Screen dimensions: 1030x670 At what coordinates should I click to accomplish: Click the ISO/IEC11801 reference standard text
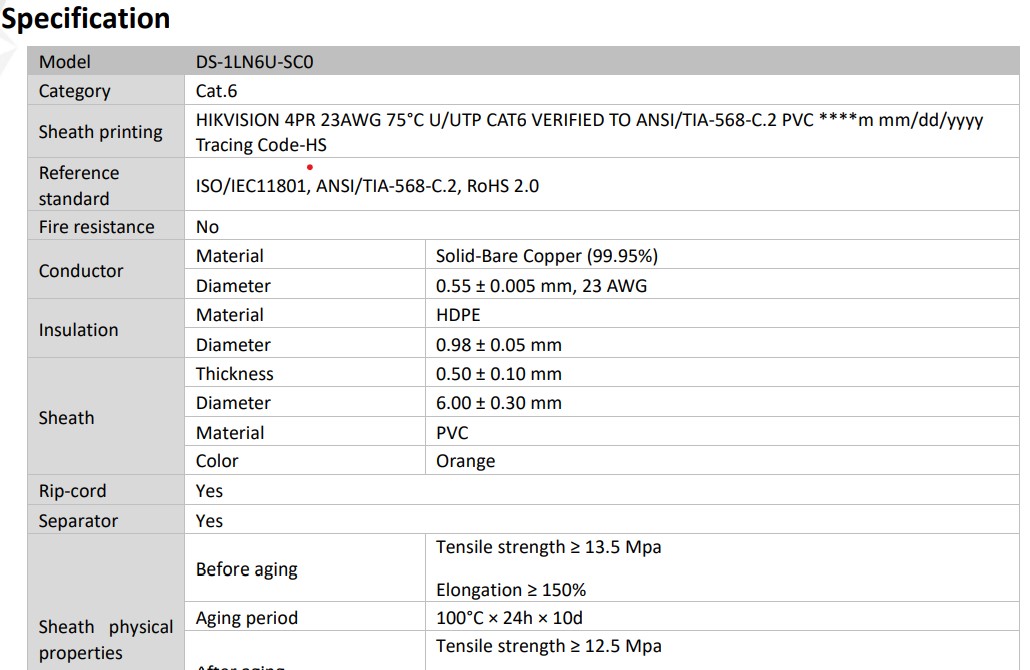tap(252, 186)
